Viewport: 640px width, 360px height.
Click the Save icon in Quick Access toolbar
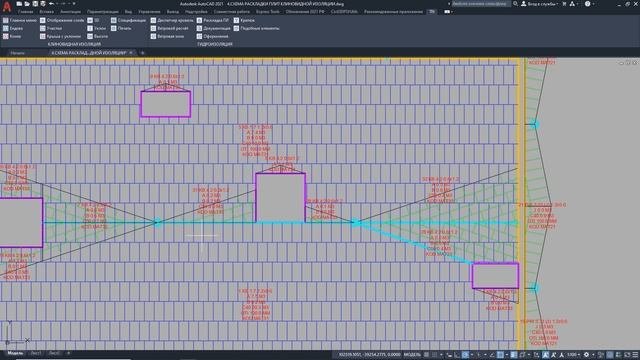coord(35,4)
